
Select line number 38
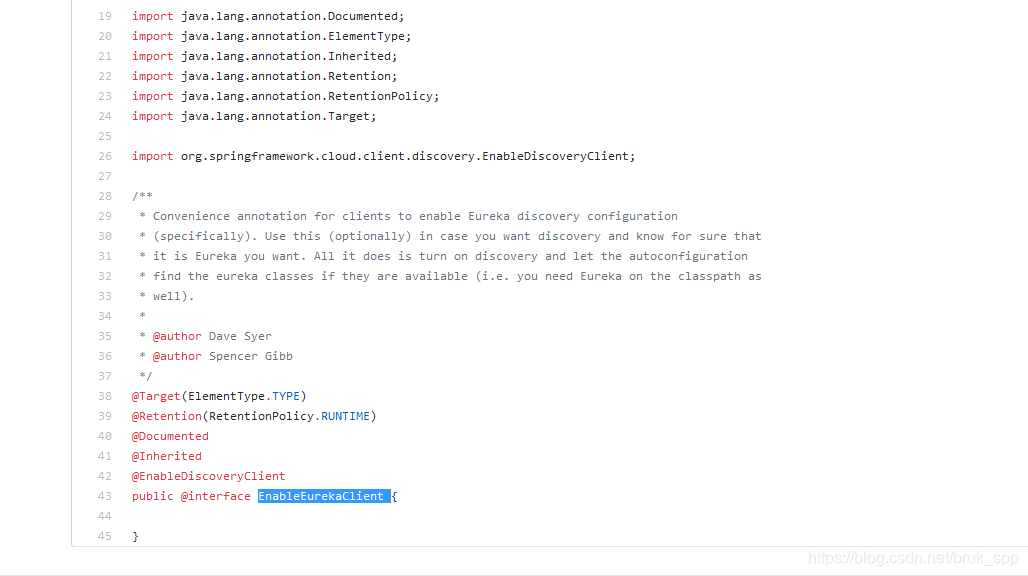pos(105,396)
